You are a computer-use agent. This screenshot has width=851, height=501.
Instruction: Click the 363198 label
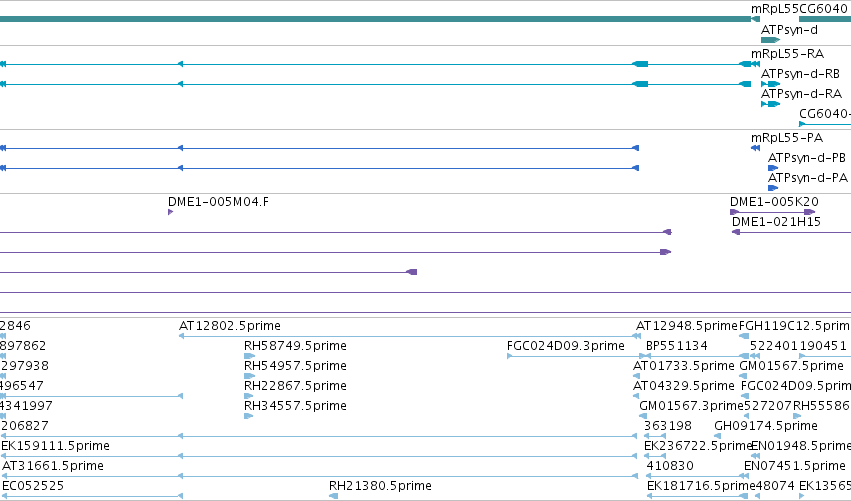click(x=668, y=426)
